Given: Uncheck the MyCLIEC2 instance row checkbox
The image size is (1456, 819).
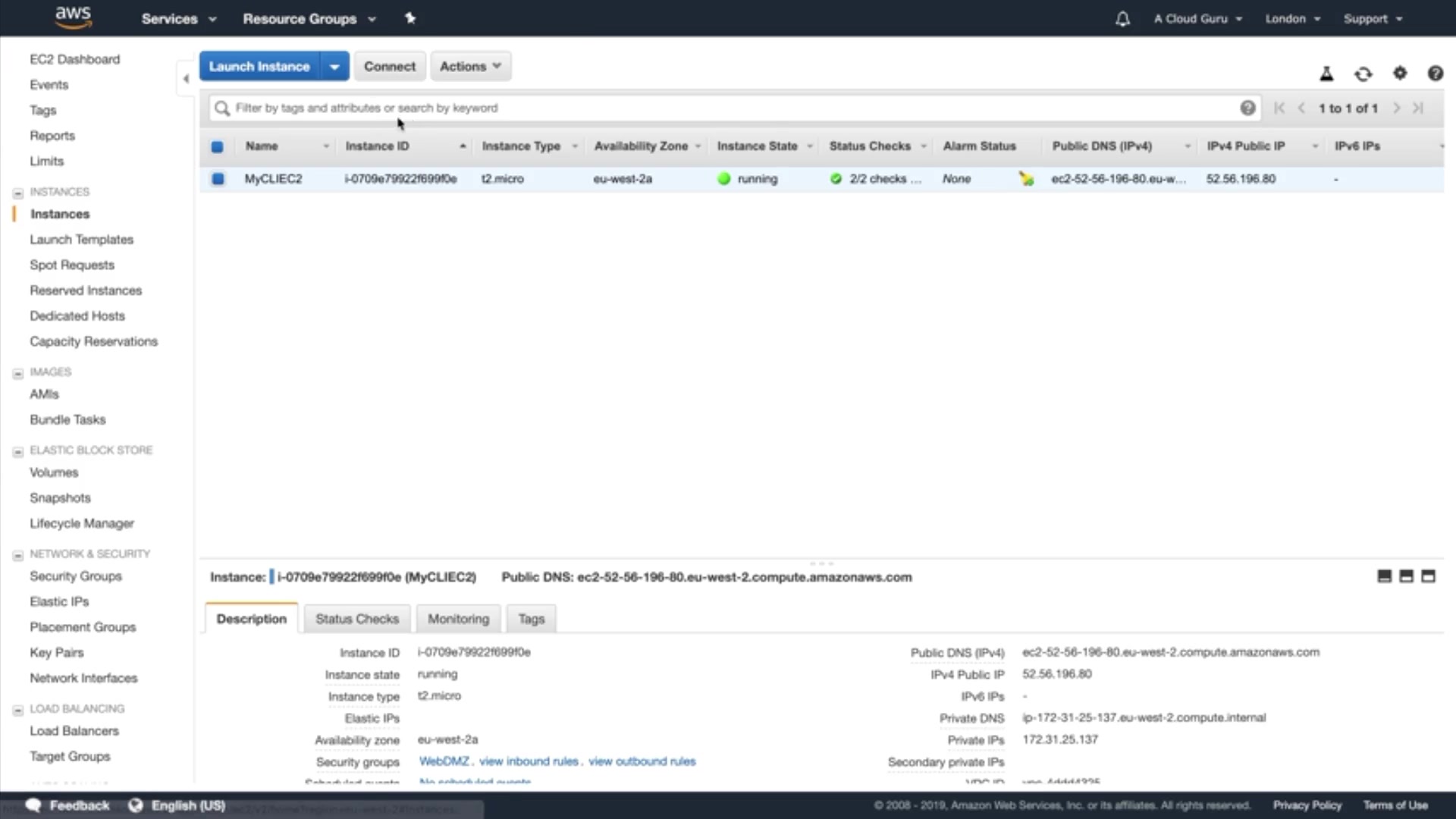Looking at the screenshot, I should (218, 179).
